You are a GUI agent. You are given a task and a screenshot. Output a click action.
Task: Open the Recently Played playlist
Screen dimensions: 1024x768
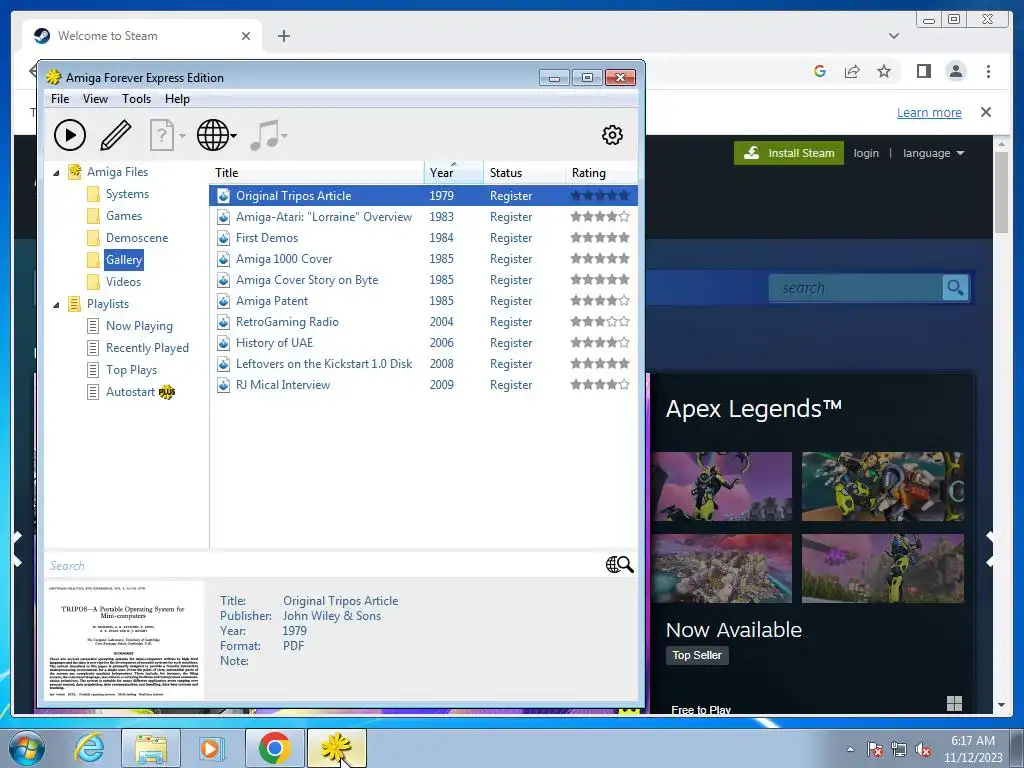pos(148,348)
